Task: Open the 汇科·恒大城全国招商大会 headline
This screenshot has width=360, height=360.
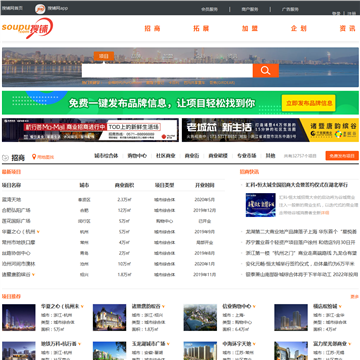Action: click(297, 185)
